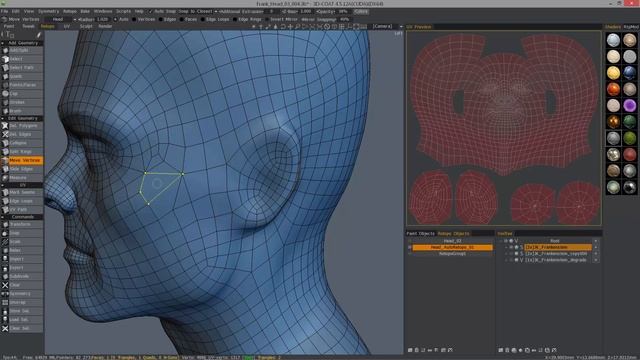Run the Export command
This screenshot has width=640, height=360.
click(22, 268)
